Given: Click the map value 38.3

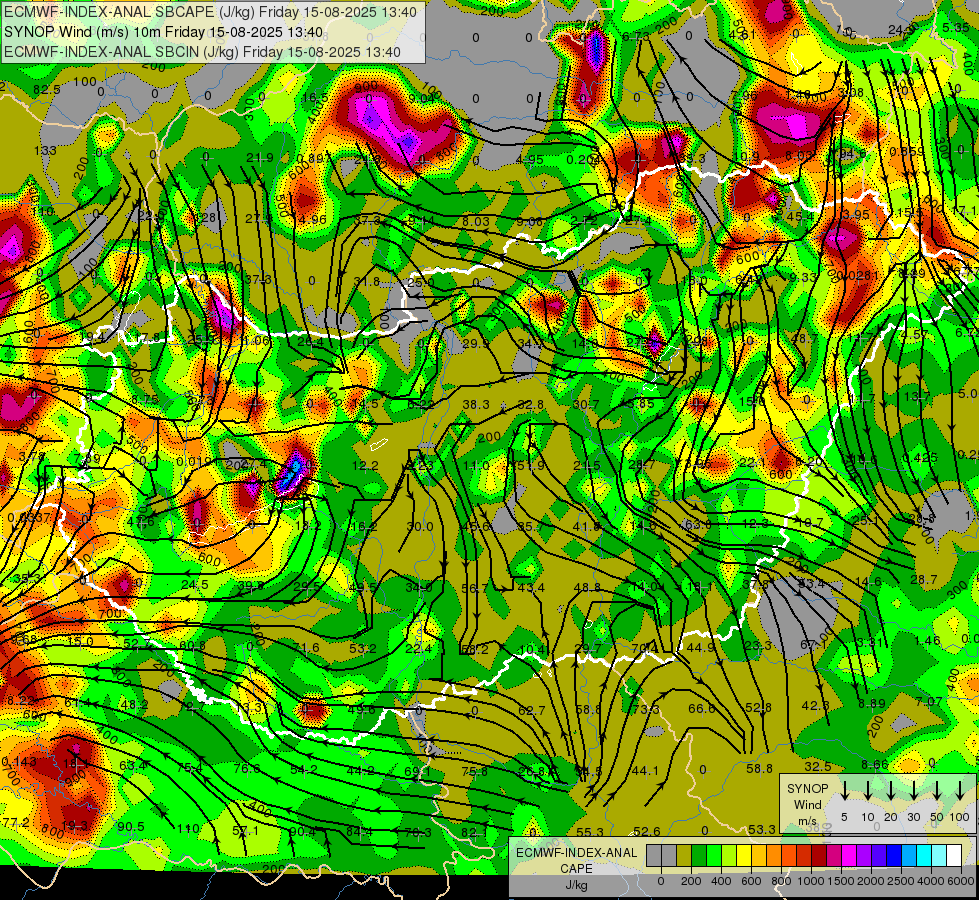Looking at the screenshot, I should (476, 405).
